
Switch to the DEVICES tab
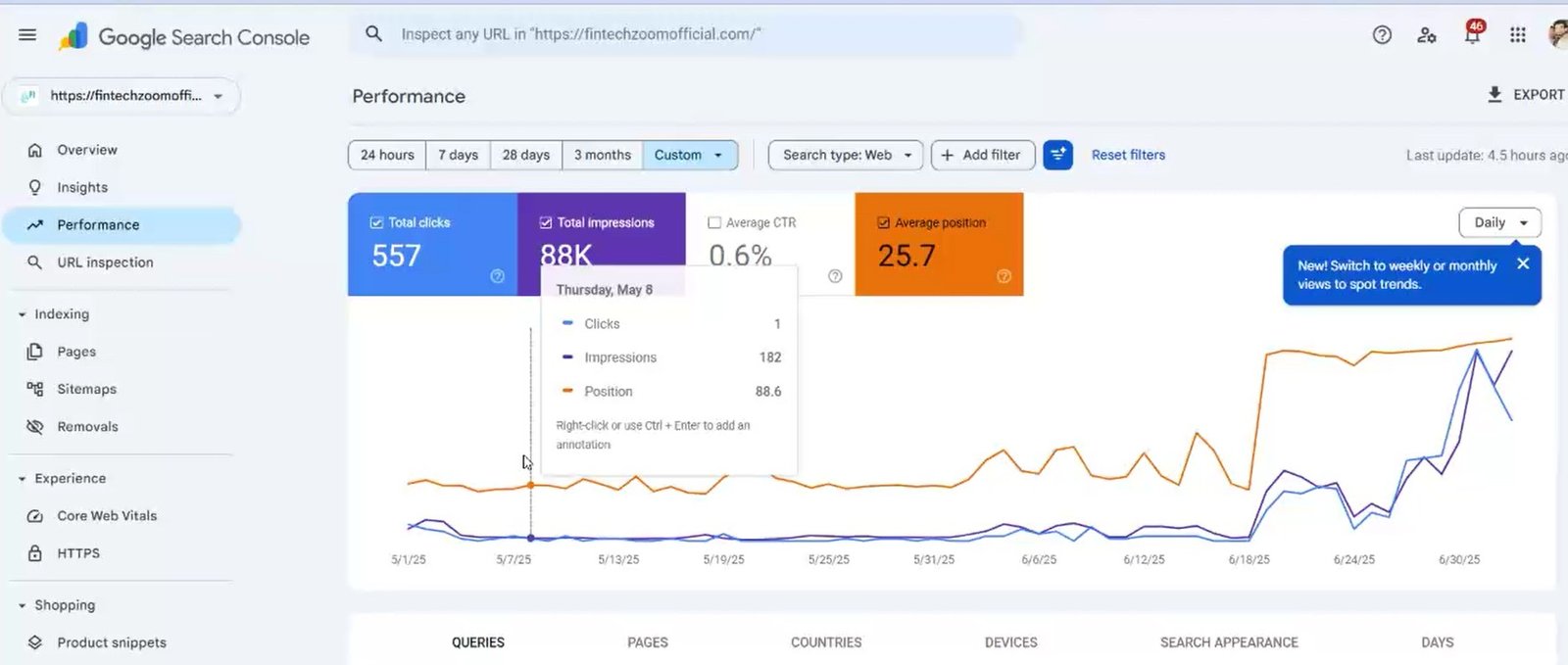pyautogui.click(x=1011, y=642)
